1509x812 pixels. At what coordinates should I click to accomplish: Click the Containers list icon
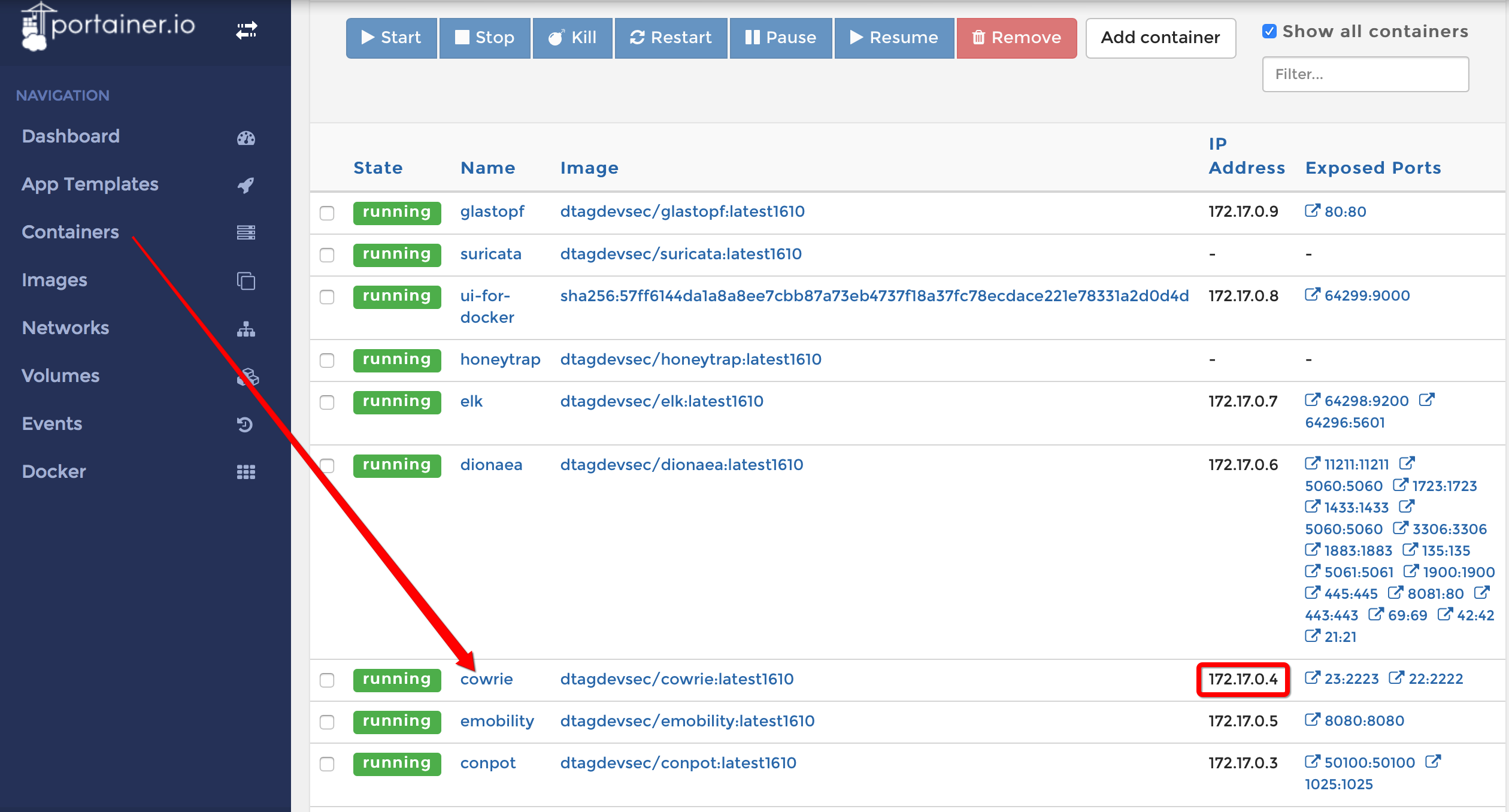[x=246, y=232]
